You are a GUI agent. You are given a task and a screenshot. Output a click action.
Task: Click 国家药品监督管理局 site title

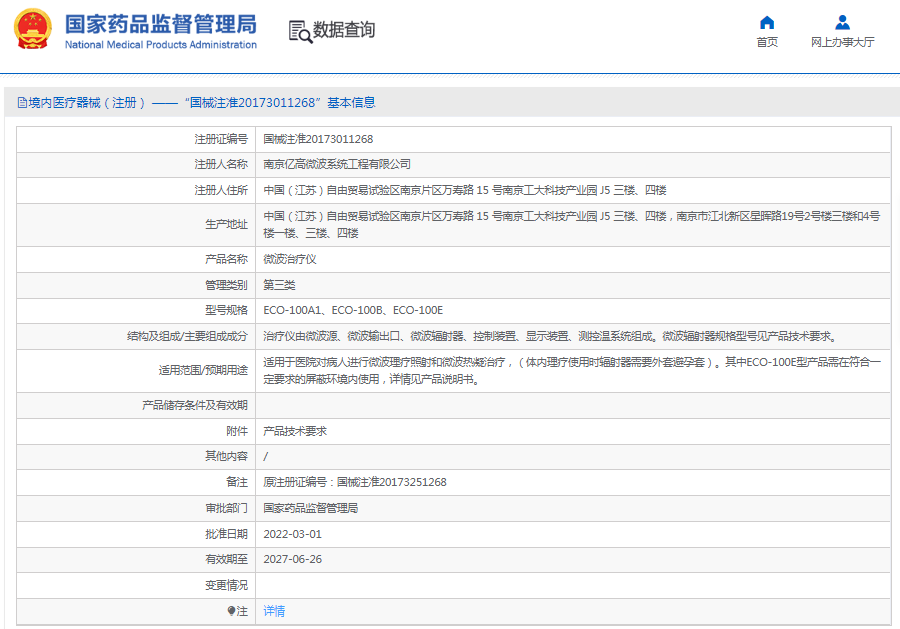161,24
